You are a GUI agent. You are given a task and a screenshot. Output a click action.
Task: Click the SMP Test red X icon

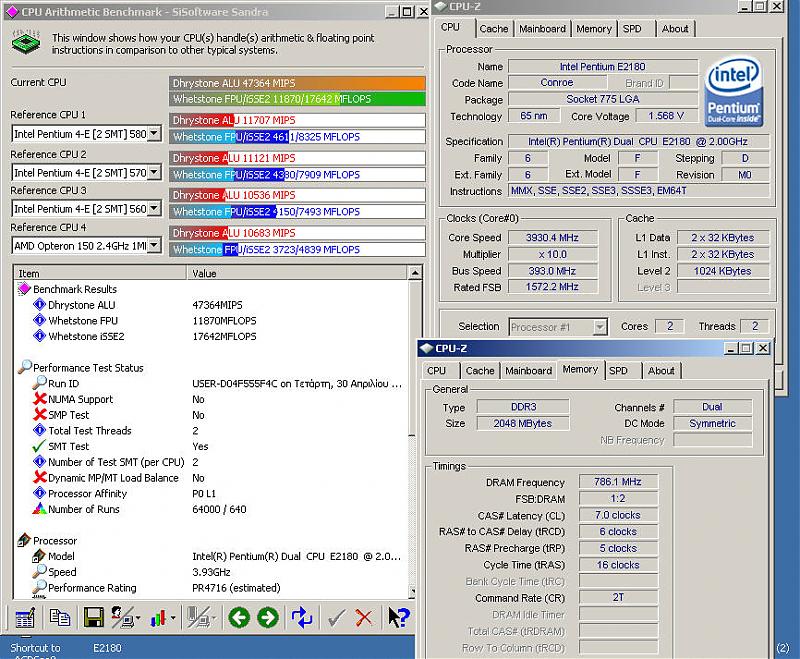coord(40,415)
